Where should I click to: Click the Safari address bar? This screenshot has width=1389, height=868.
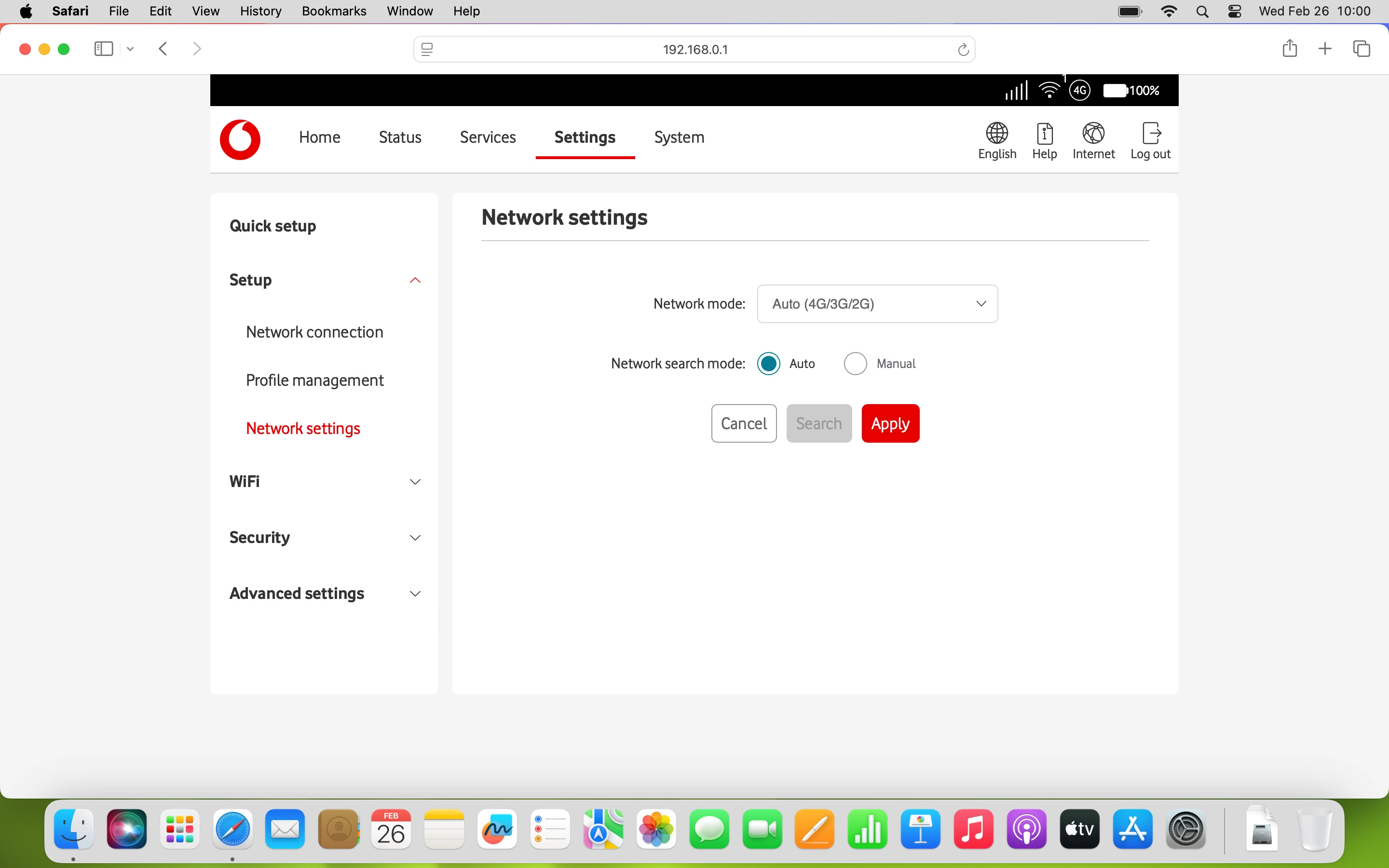click(694, 50)
